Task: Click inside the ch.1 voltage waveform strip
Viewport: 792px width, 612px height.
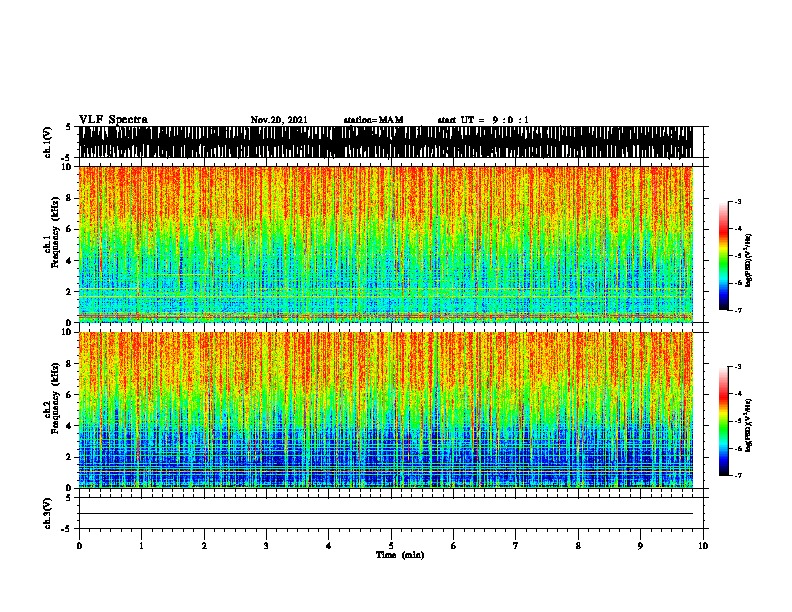Action: tap(386, 142)
